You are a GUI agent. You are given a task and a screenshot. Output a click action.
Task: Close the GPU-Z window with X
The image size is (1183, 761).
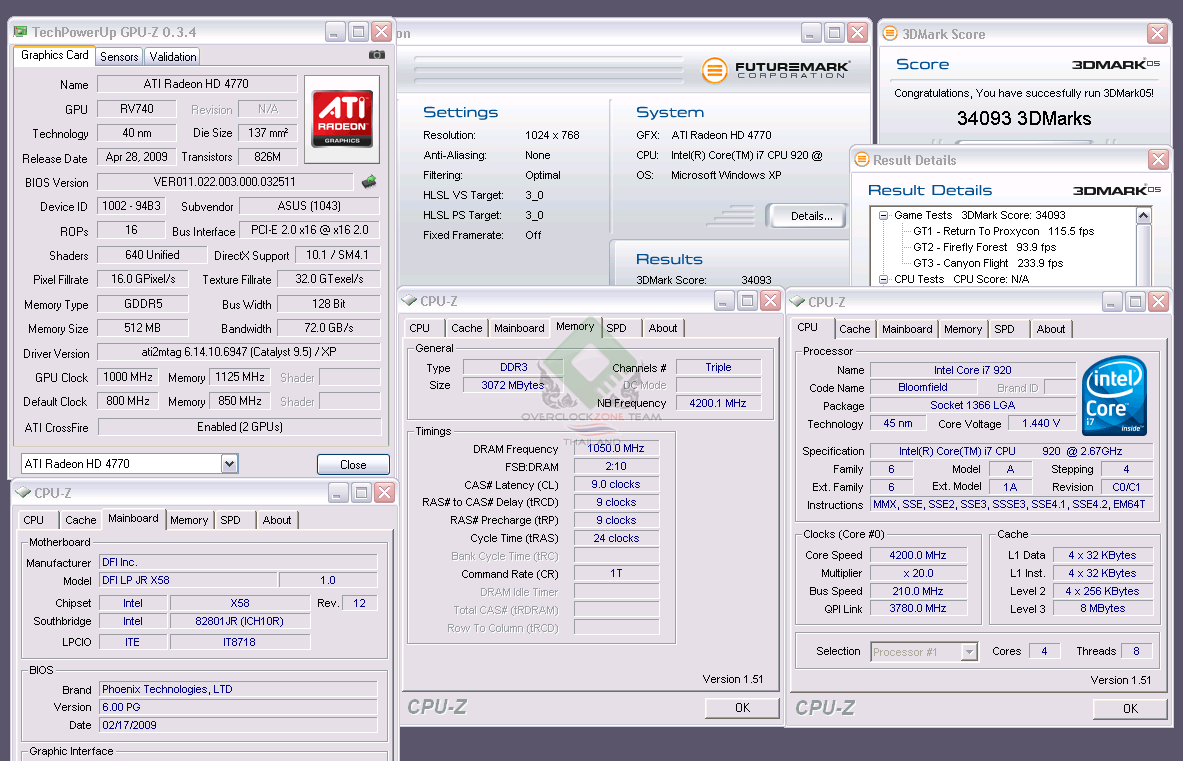(382, 32)
